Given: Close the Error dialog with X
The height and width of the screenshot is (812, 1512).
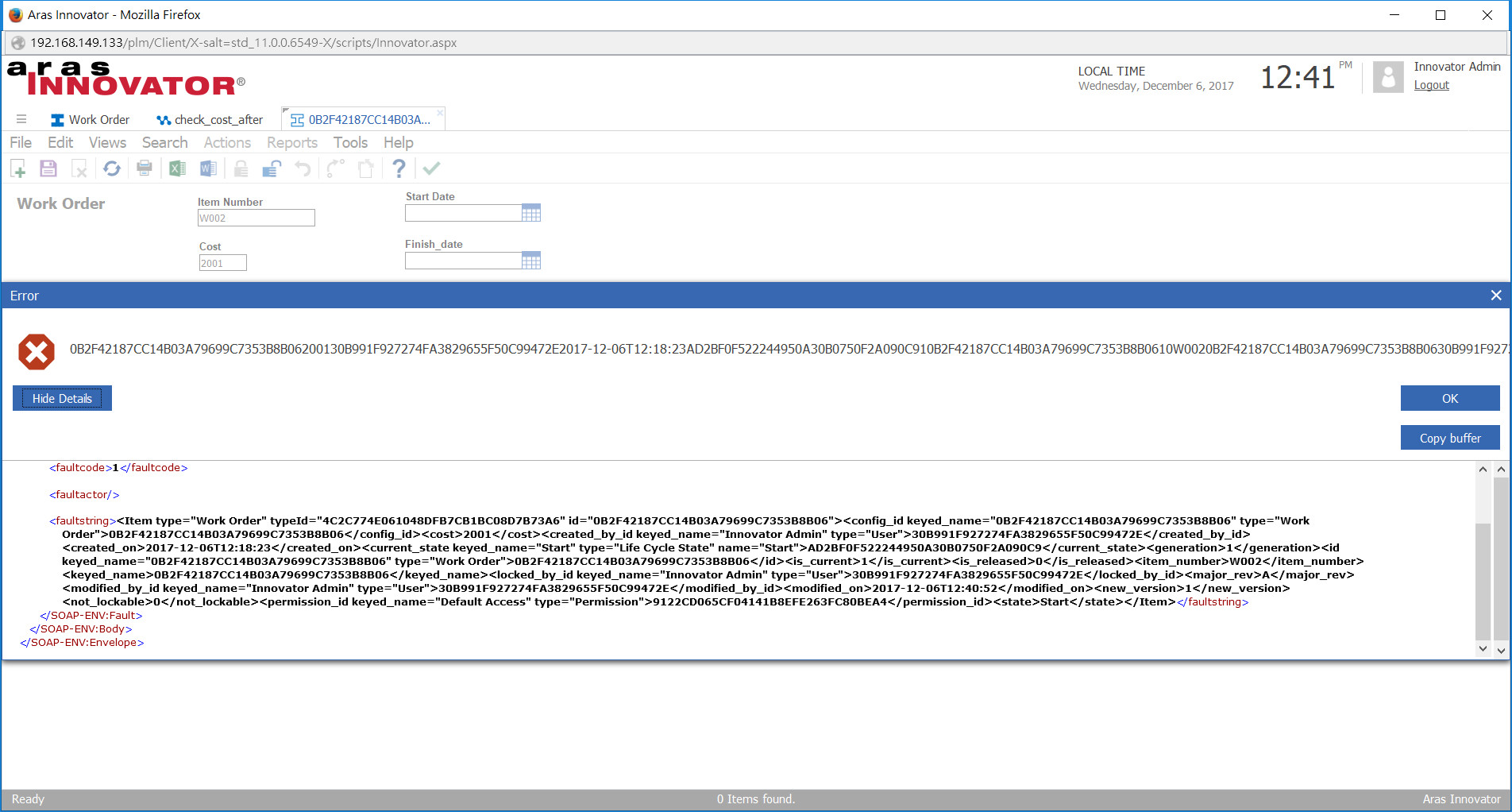Looking at the screenshot, I should 1496,296.
